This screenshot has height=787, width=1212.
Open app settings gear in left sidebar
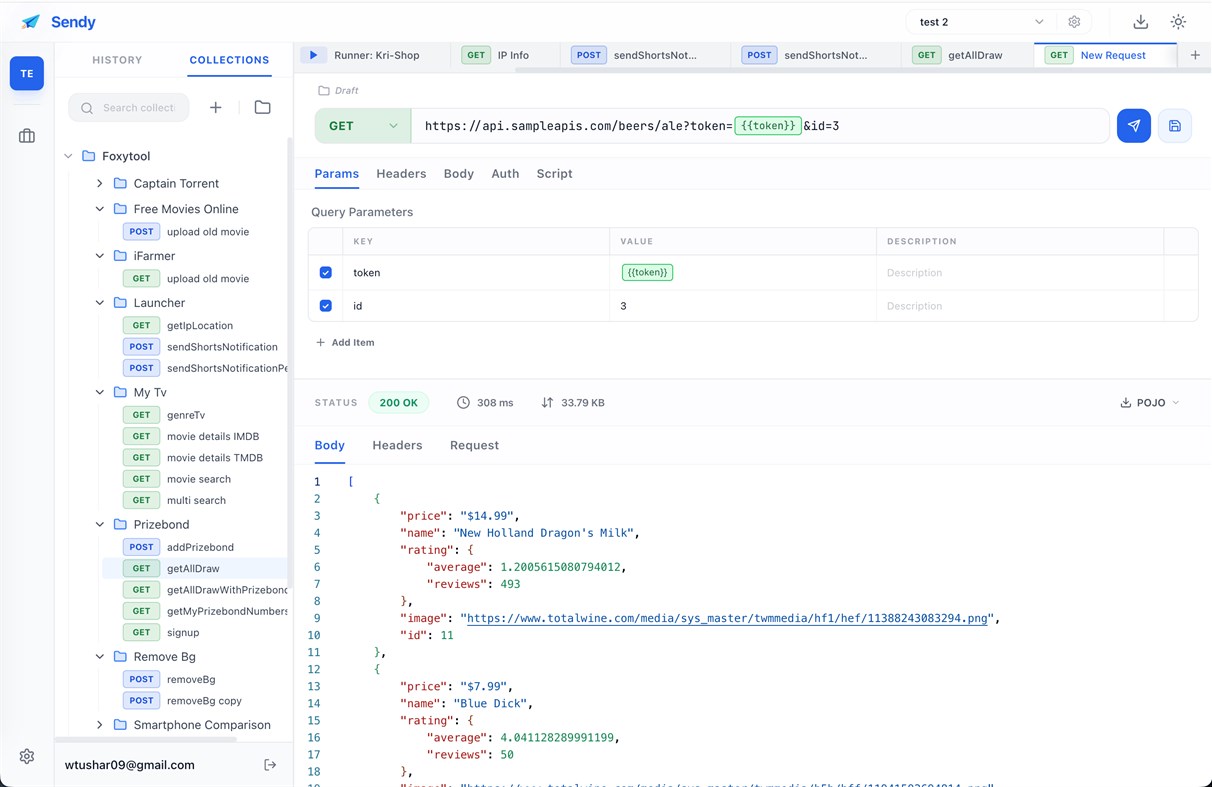click(x=27, y=757)
